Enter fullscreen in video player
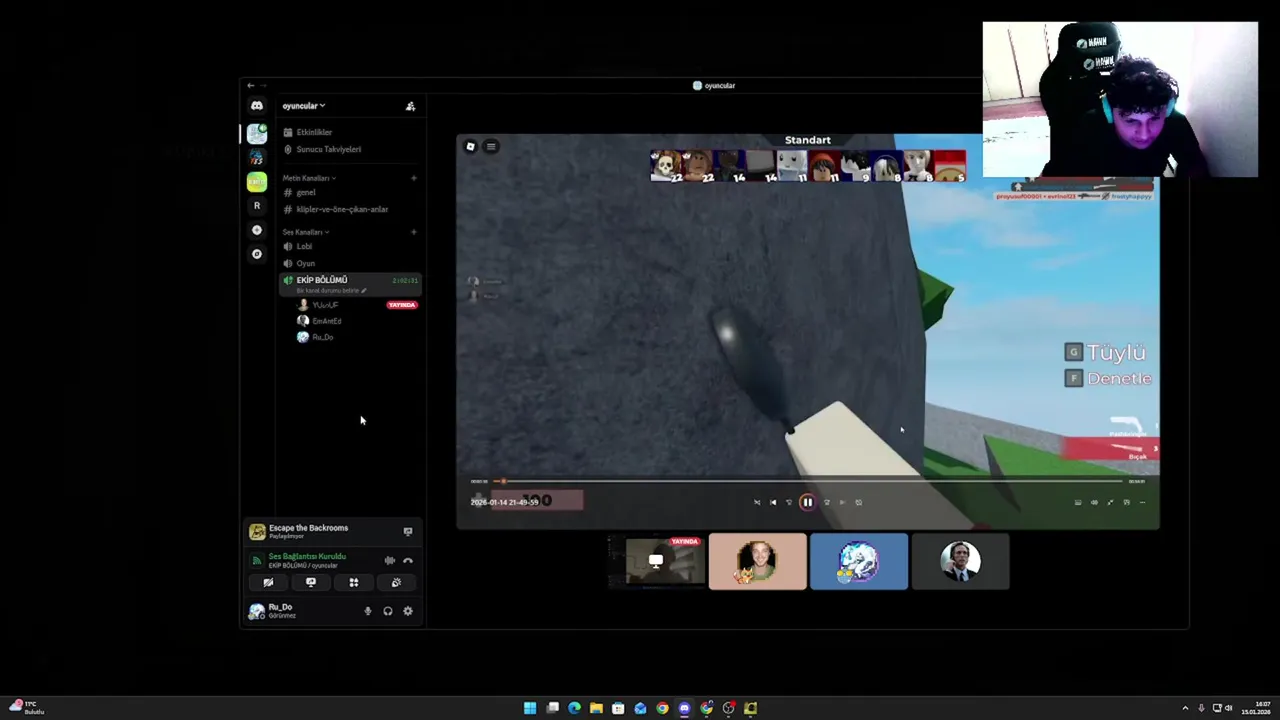Viewport: 1280px width, 720px height. point(1110,502)
